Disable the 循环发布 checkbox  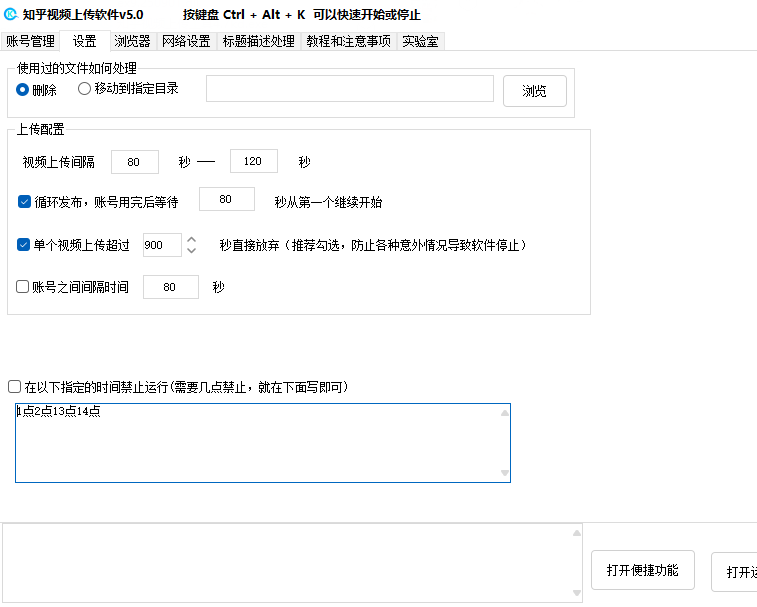click(25, 201)
